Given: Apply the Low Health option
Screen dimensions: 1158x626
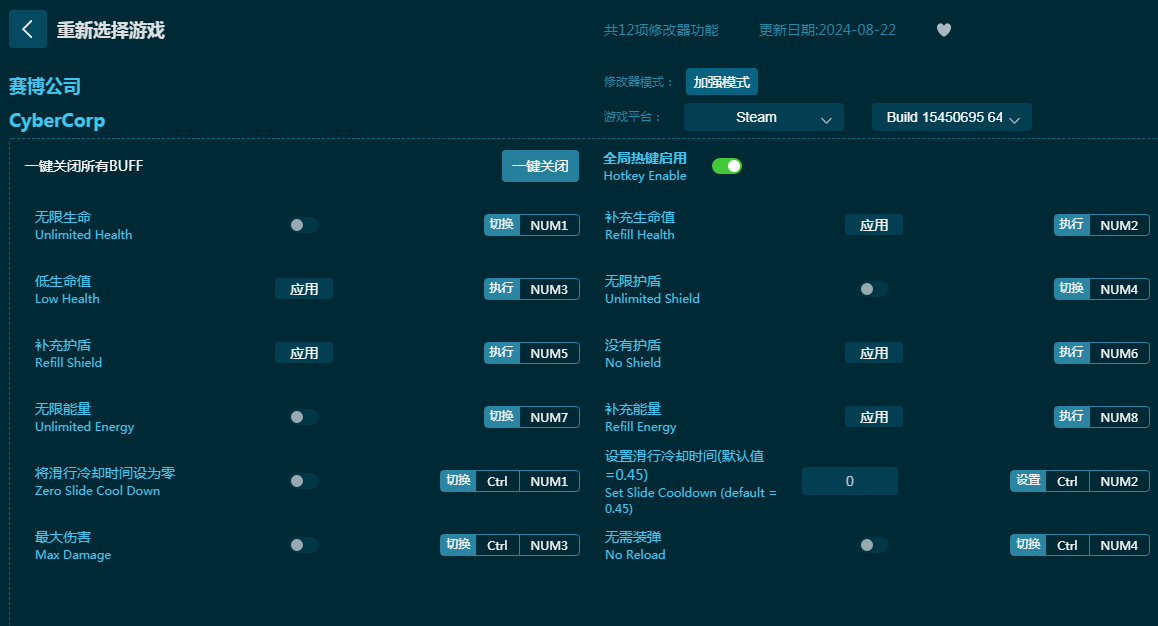Looking at the screenshot, I should tap(303, 289).
